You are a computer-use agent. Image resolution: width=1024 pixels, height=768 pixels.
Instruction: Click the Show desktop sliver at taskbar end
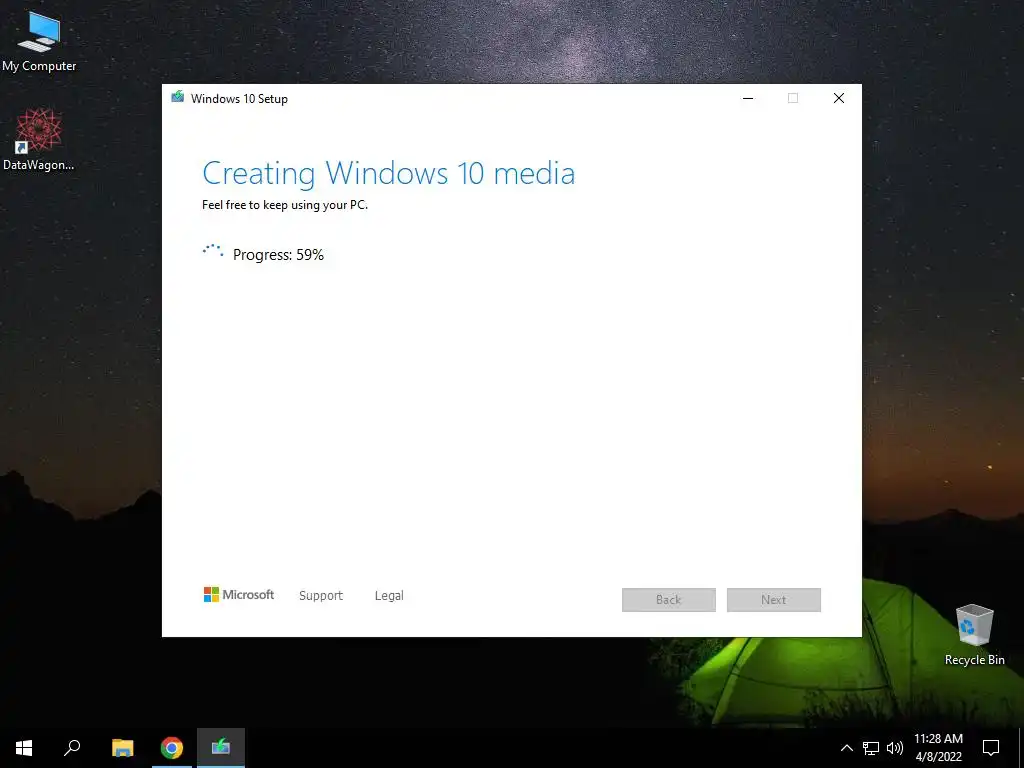1021,748
